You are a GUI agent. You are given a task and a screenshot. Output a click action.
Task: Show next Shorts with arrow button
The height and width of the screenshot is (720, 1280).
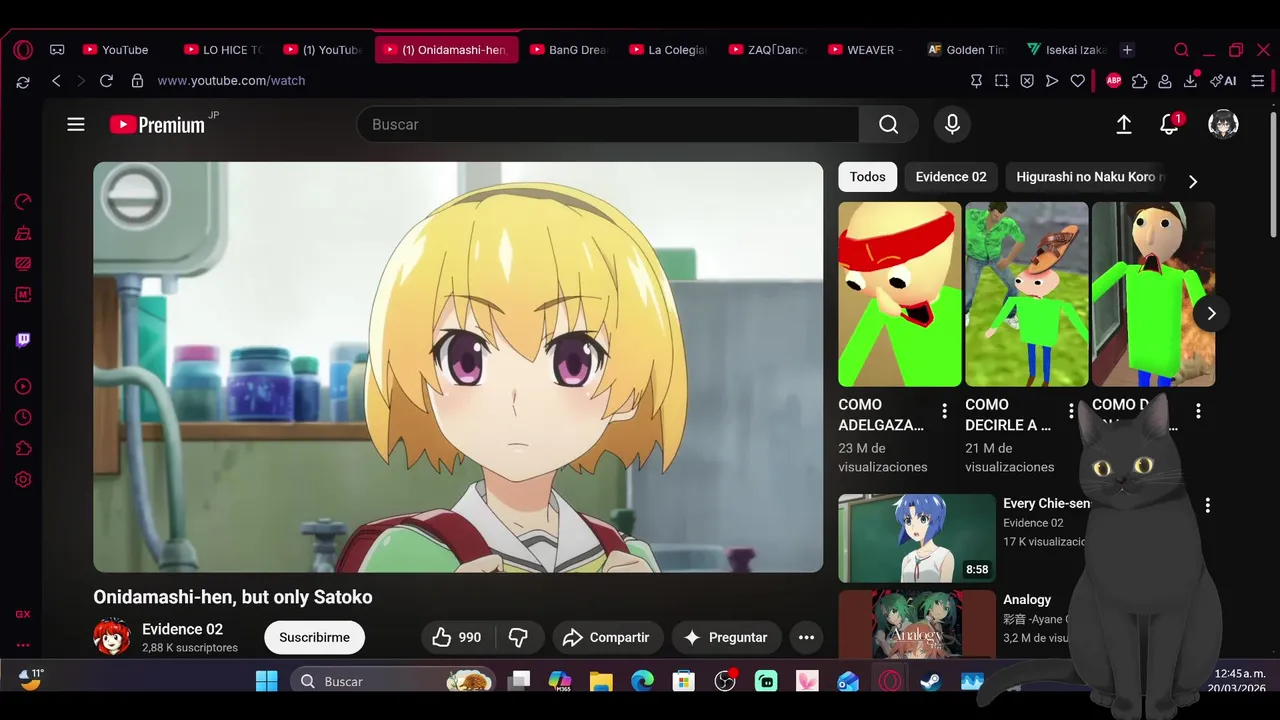tap(1211, 313)
